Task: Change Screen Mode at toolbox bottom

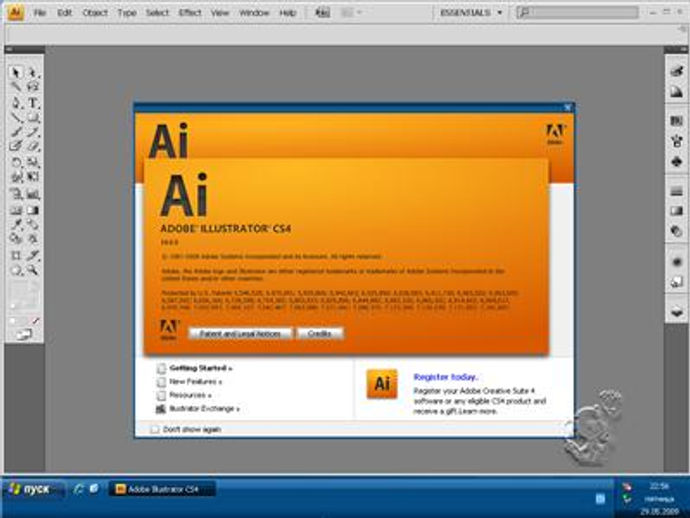Action: click(x=24, y=335)
